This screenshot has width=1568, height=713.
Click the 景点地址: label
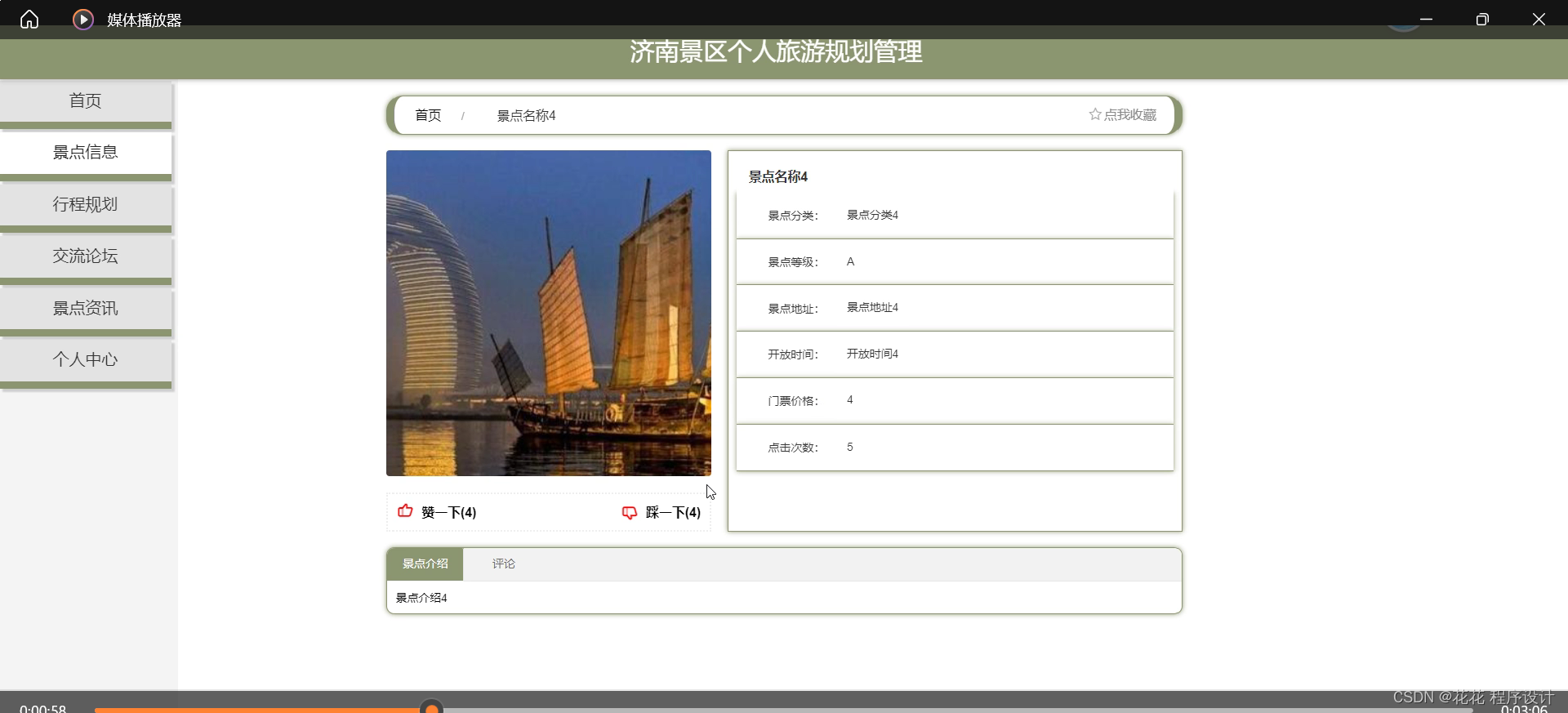point(793,309)
